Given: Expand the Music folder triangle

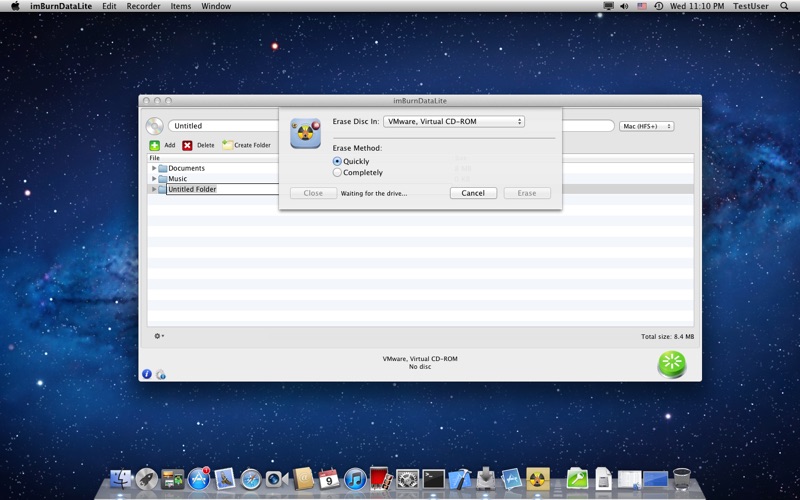Looking at the screenshot, I should pos(154,179).
